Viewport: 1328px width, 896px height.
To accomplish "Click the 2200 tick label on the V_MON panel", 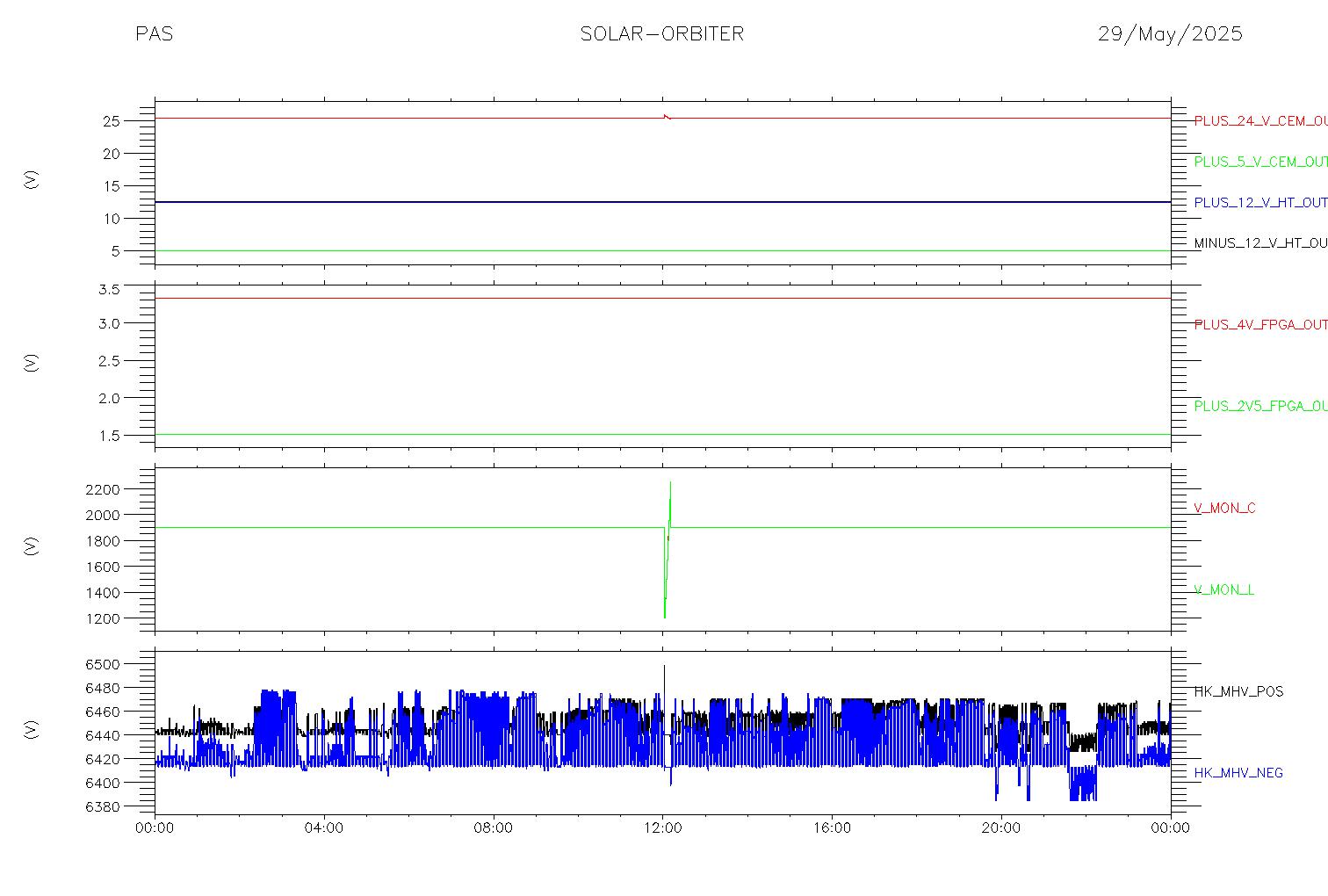I will coord(103,489).
